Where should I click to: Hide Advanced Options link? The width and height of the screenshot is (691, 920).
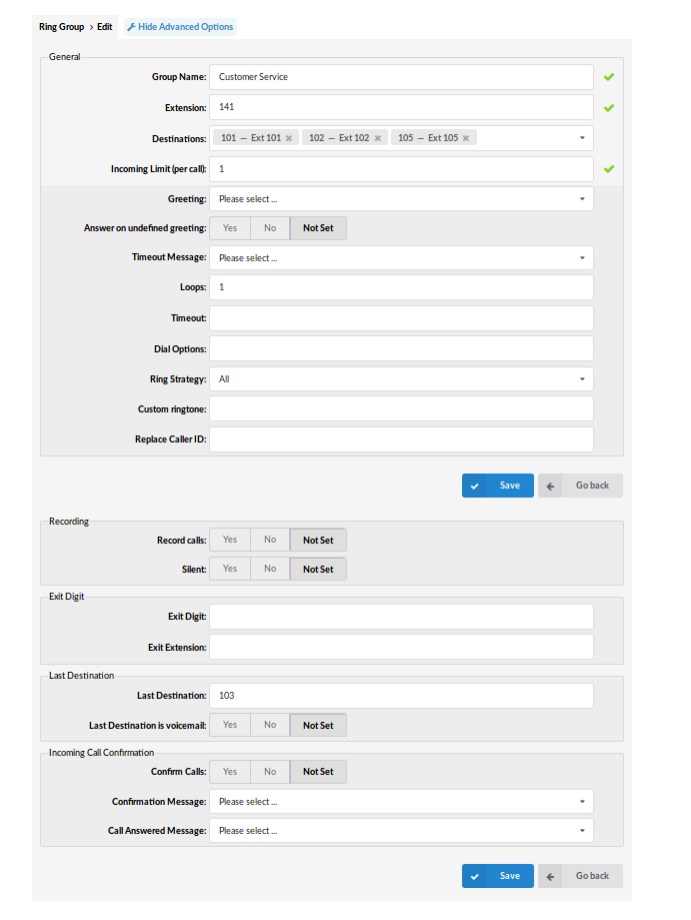click(x=185, y=27)
